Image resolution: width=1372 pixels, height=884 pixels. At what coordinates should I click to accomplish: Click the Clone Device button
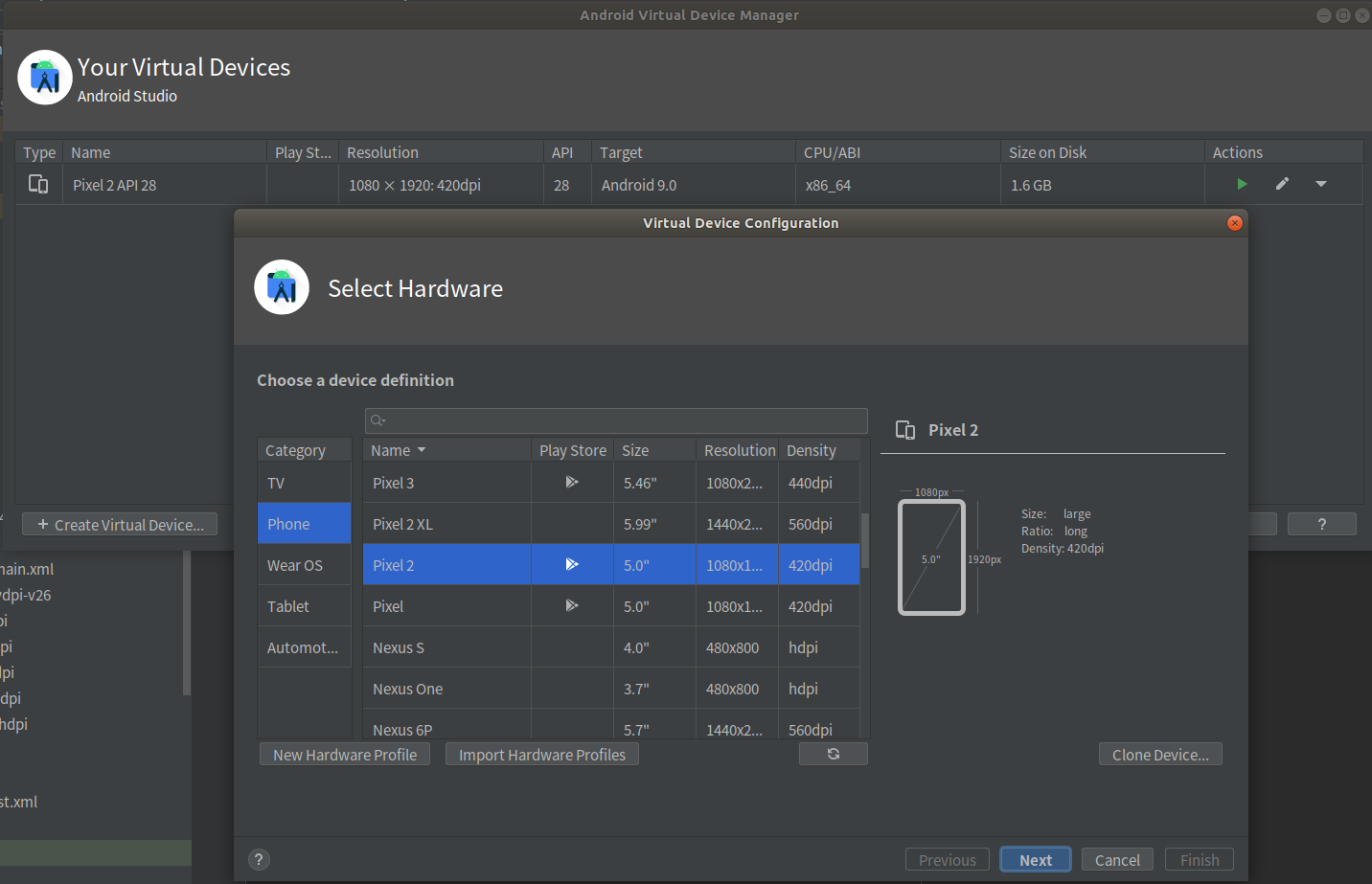[1160, 755]
